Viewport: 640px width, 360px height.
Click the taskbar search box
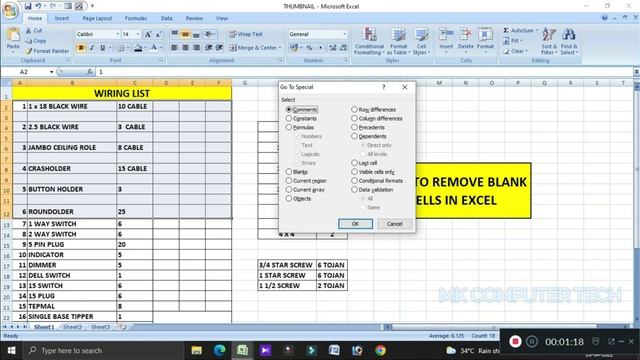point(103,350)
